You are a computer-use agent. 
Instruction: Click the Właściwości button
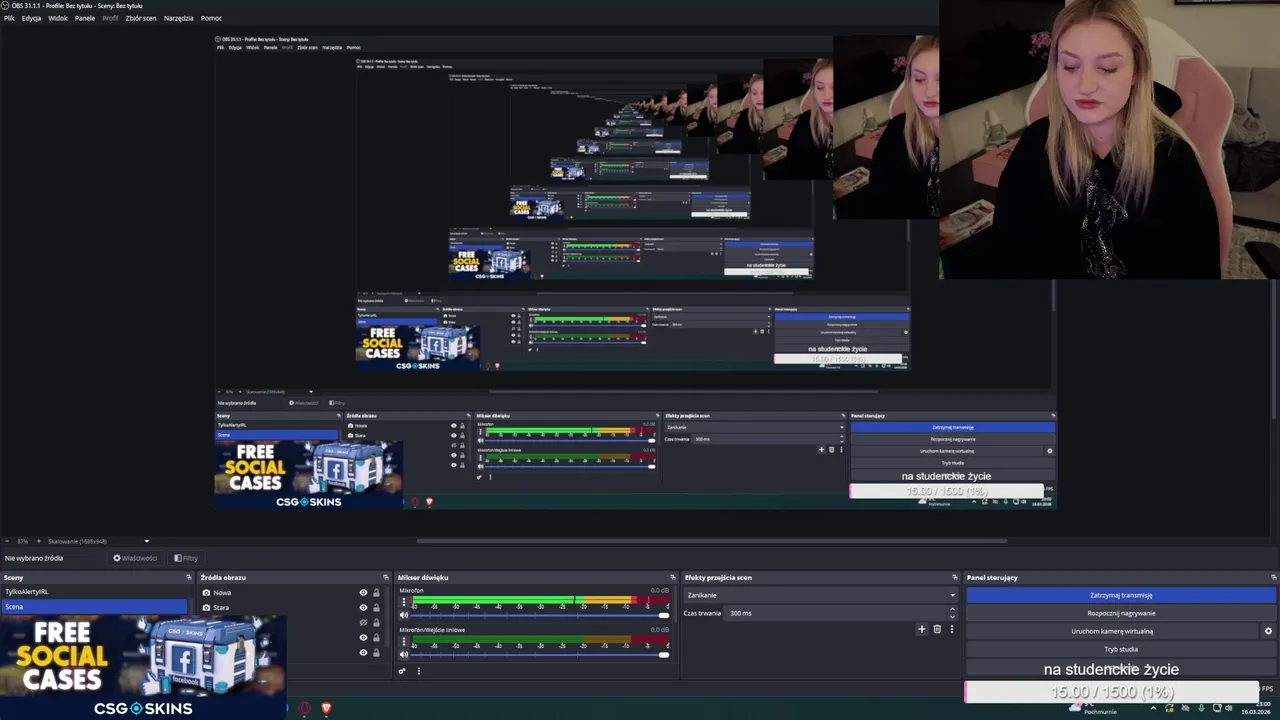coord(135,558)
